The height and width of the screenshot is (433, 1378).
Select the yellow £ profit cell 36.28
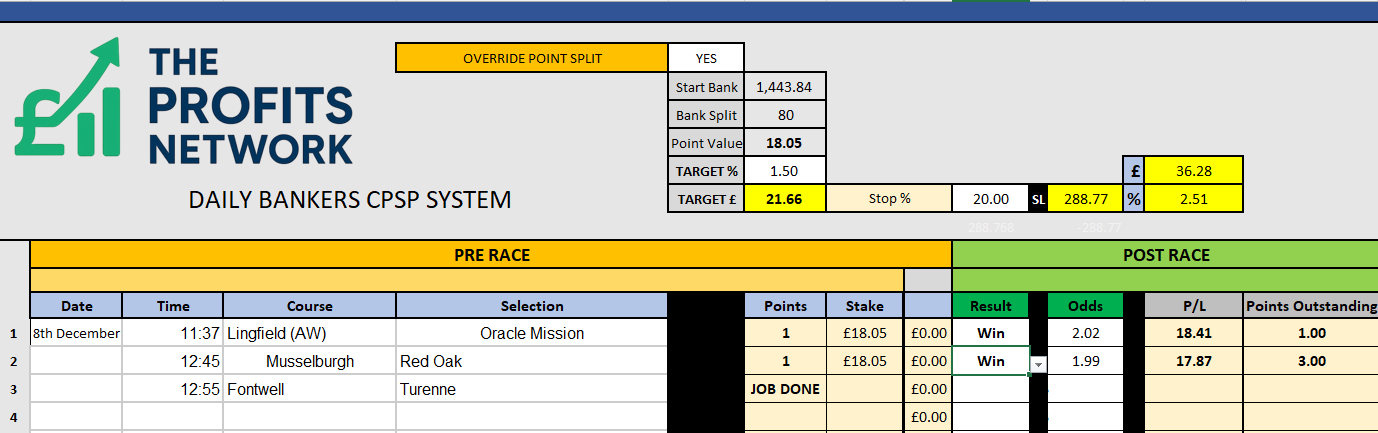coord(1194,171)
